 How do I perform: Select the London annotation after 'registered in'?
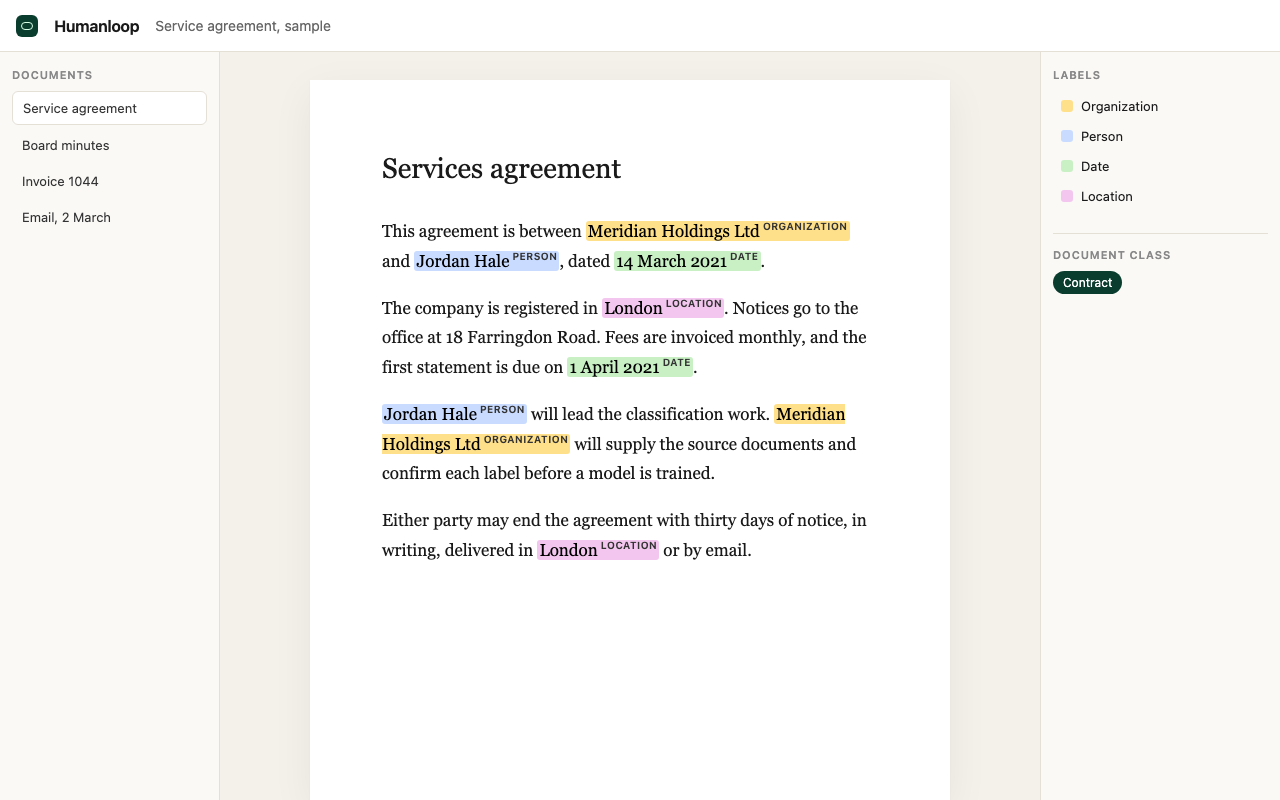[663, 308]
